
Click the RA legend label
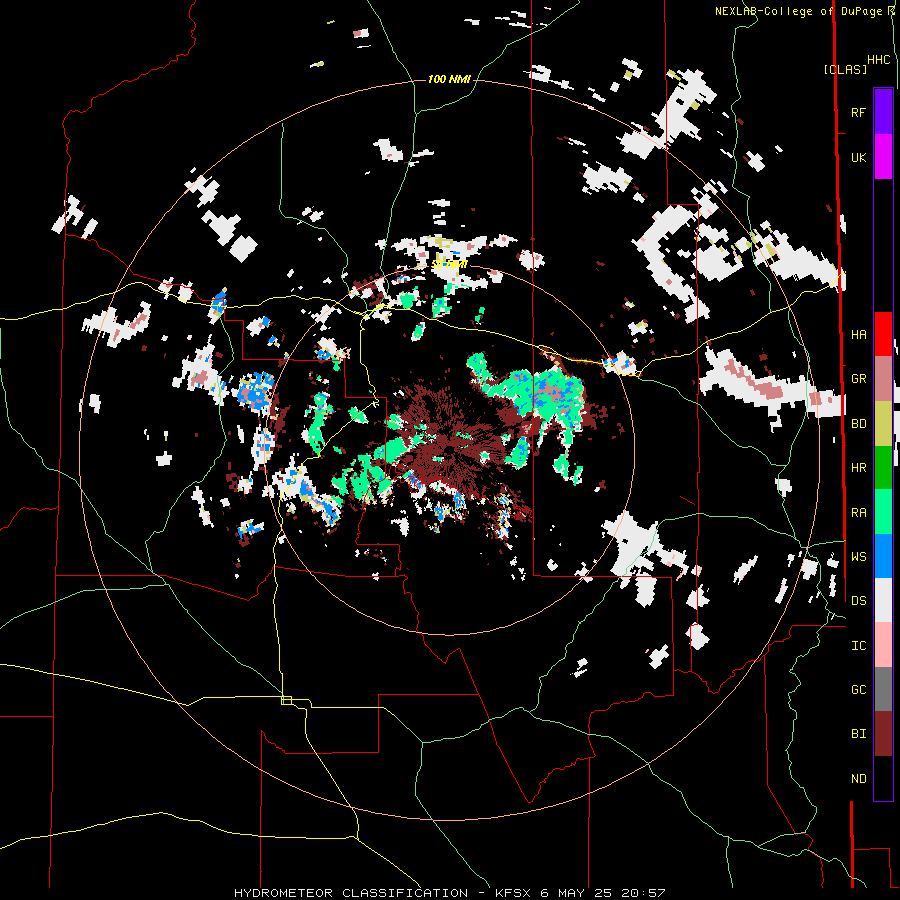(858, 513)
